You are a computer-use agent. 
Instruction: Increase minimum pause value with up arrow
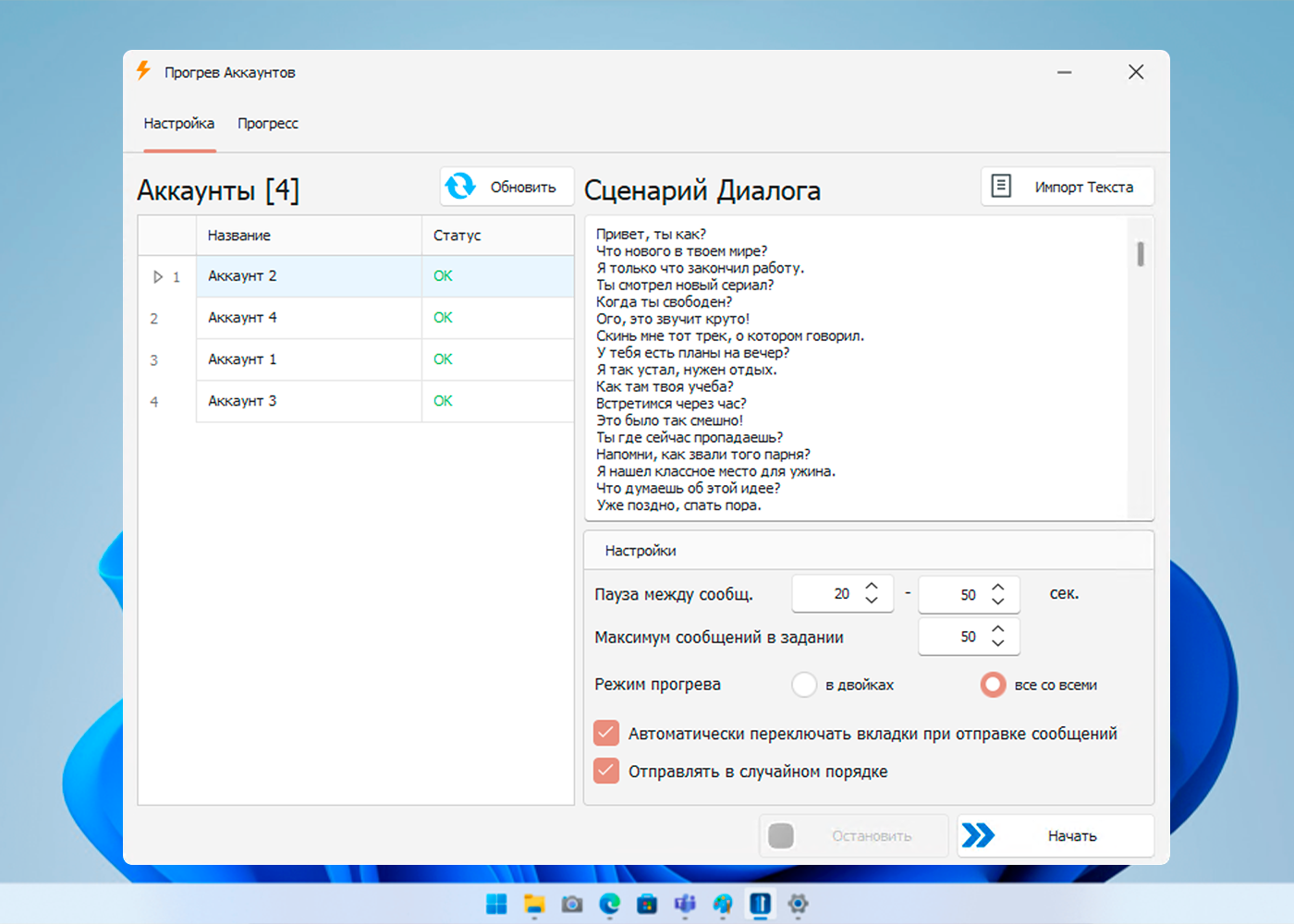click(x=872, y=587)
